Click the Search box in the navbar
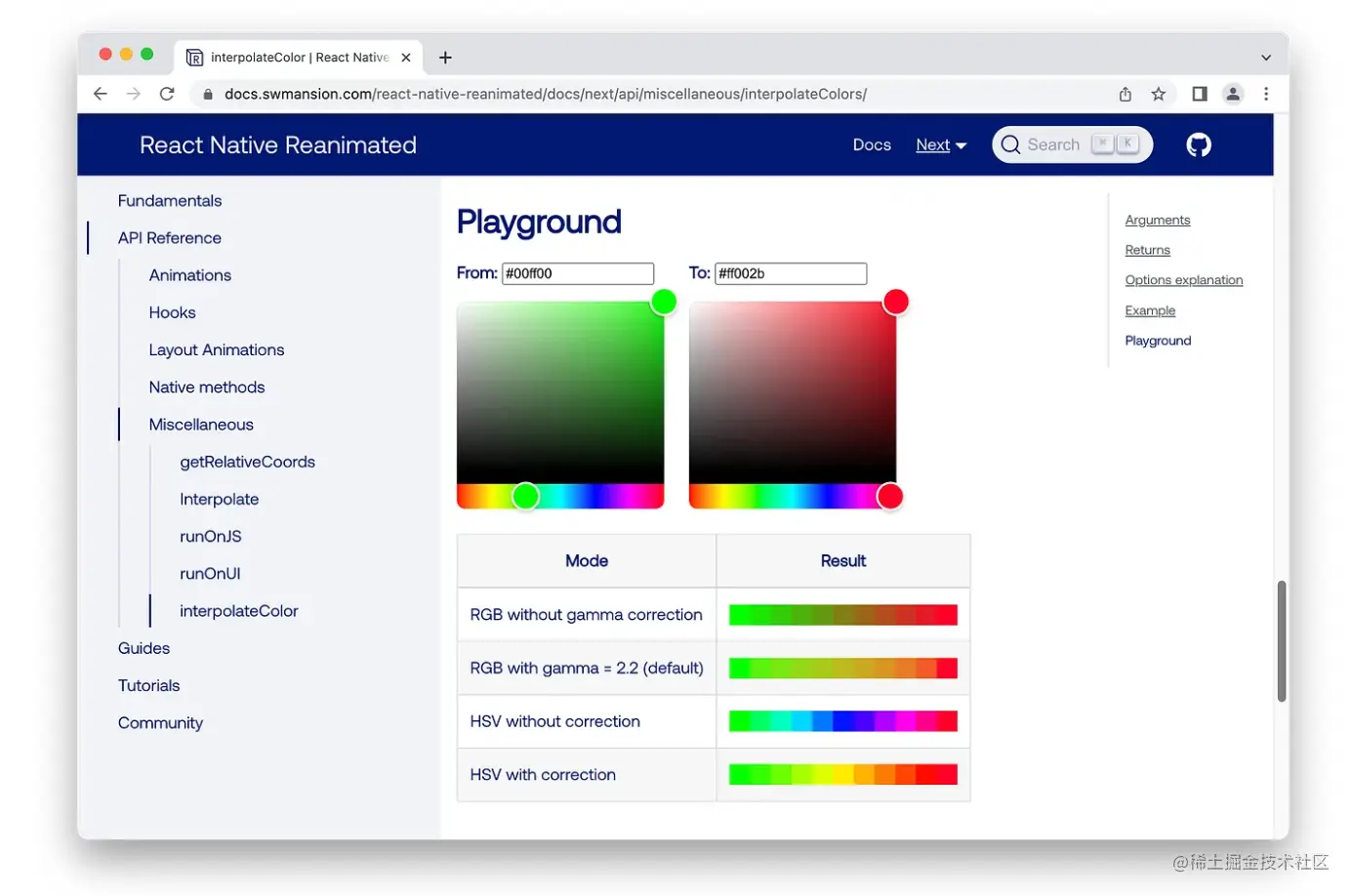 tap(1072, 144)
